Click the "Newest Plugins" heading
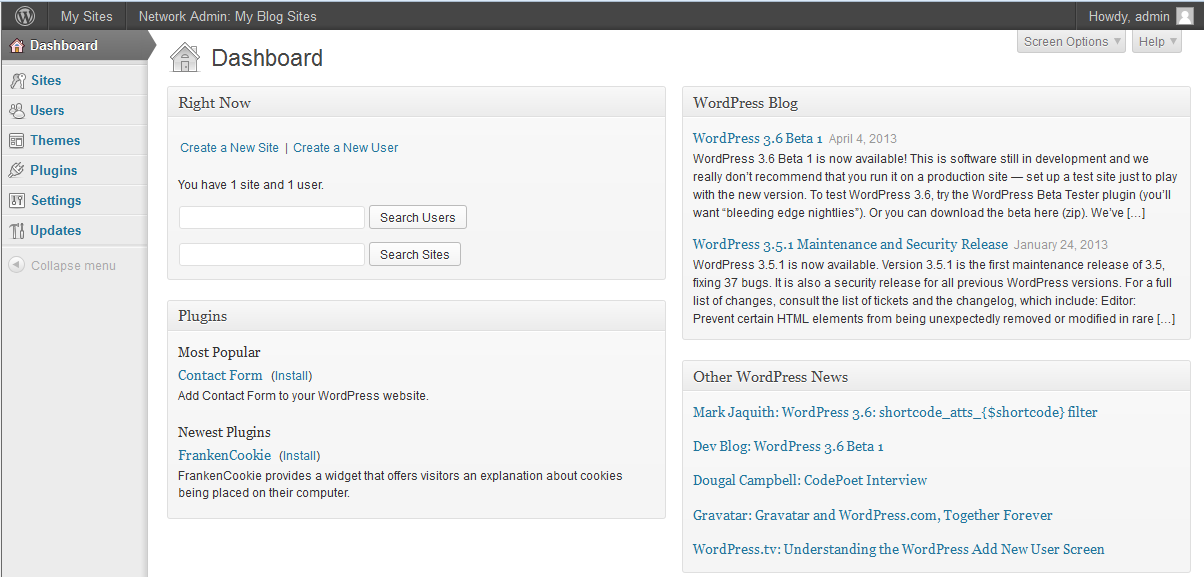The height and width of the screenshot is (577, 1204). tap(224, 432)
